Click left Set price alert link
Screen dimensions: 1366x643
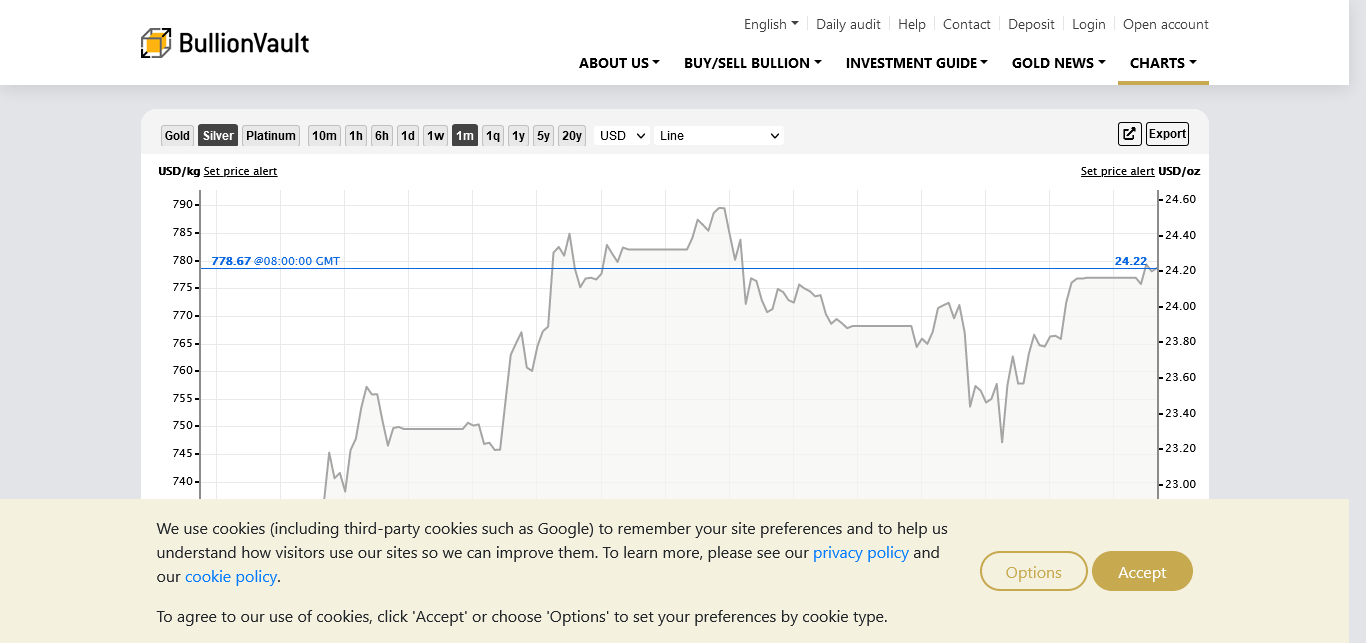tap(240, 171)
